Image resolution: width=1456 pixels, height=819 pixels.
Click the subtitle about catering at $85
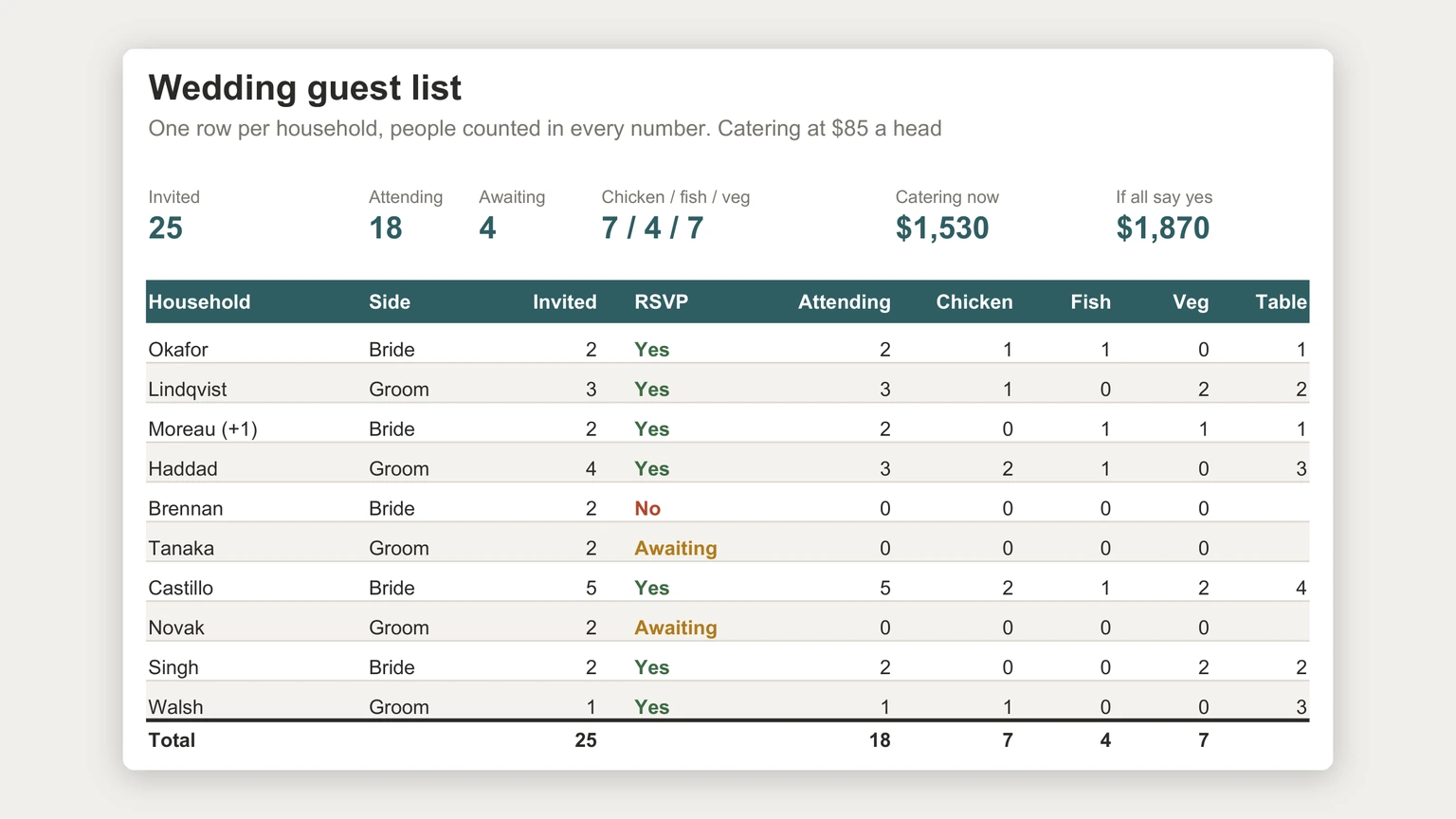click(x=545, y=128)
